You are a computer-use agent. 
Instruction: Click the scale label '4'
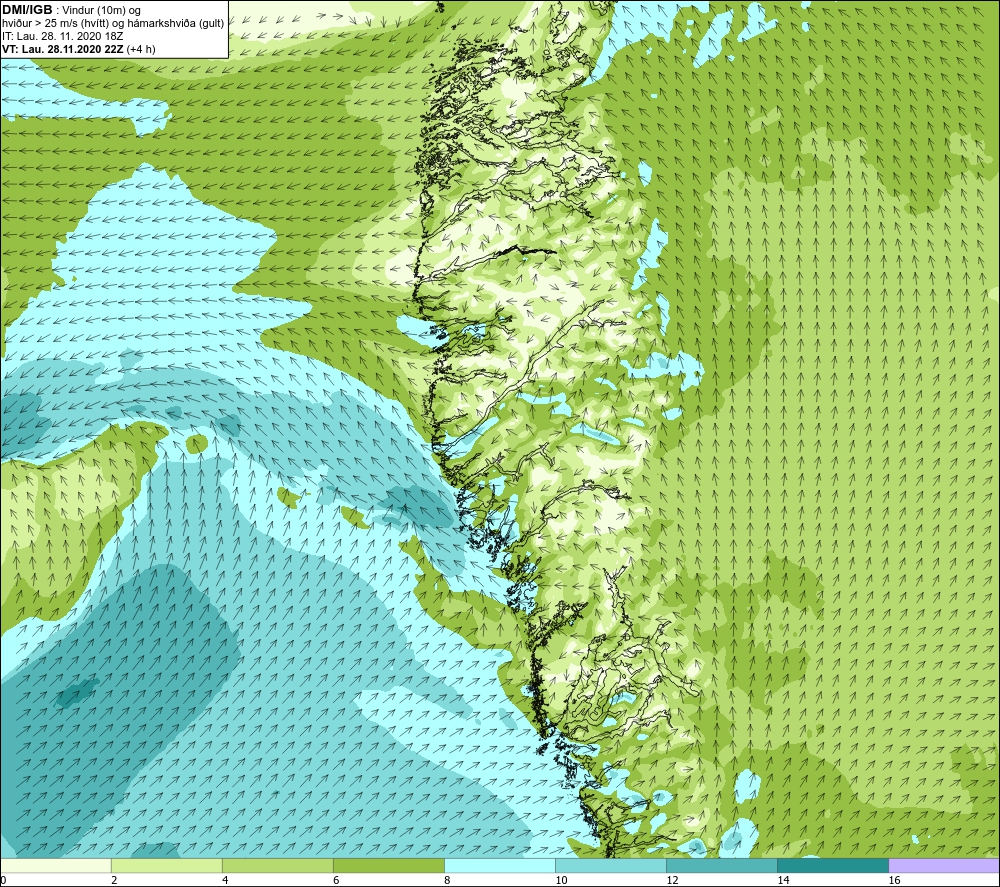coord(225,880)
